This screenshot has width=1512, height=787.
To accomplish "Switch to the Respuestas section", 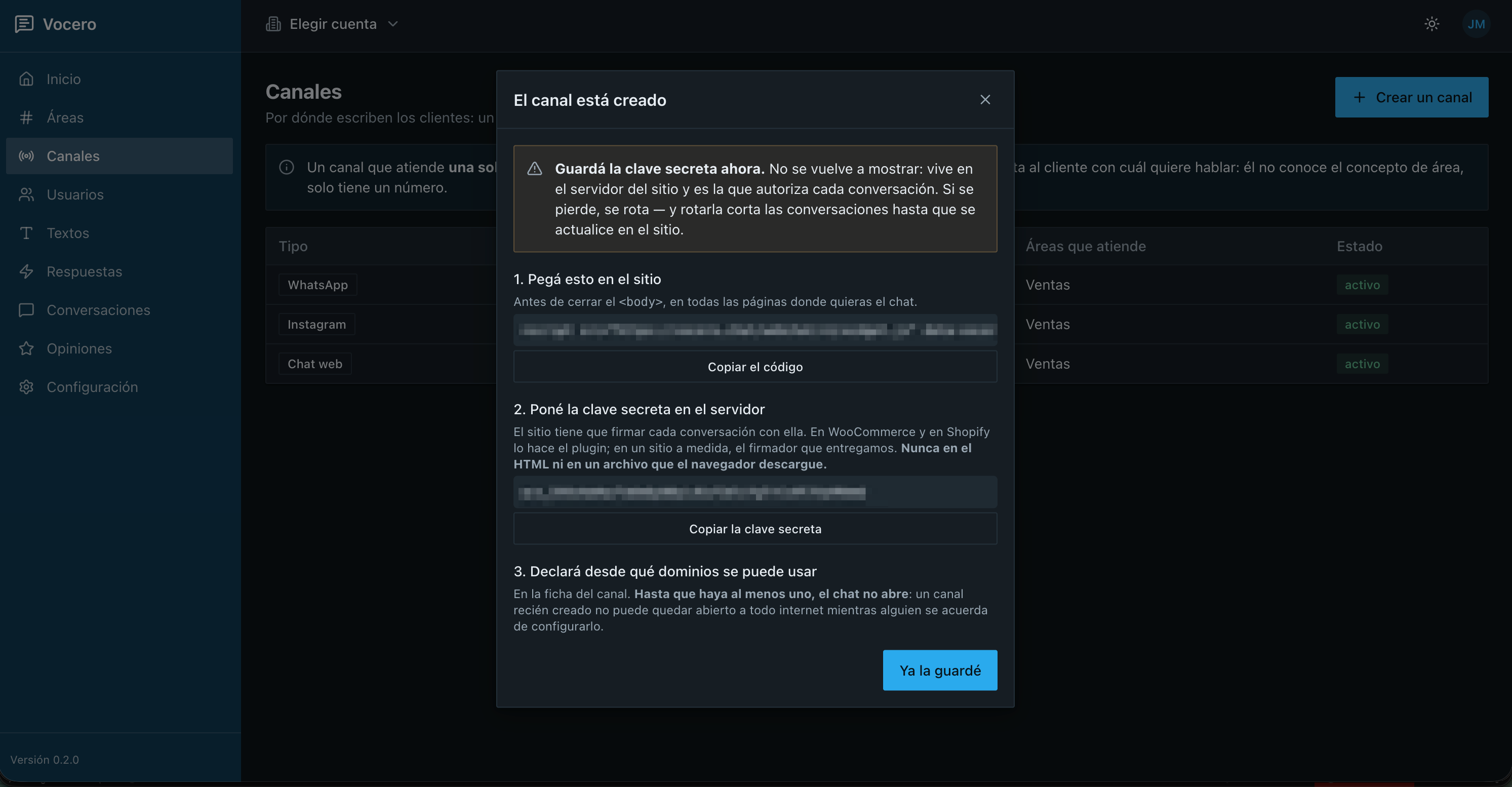I will click(119, 271).
